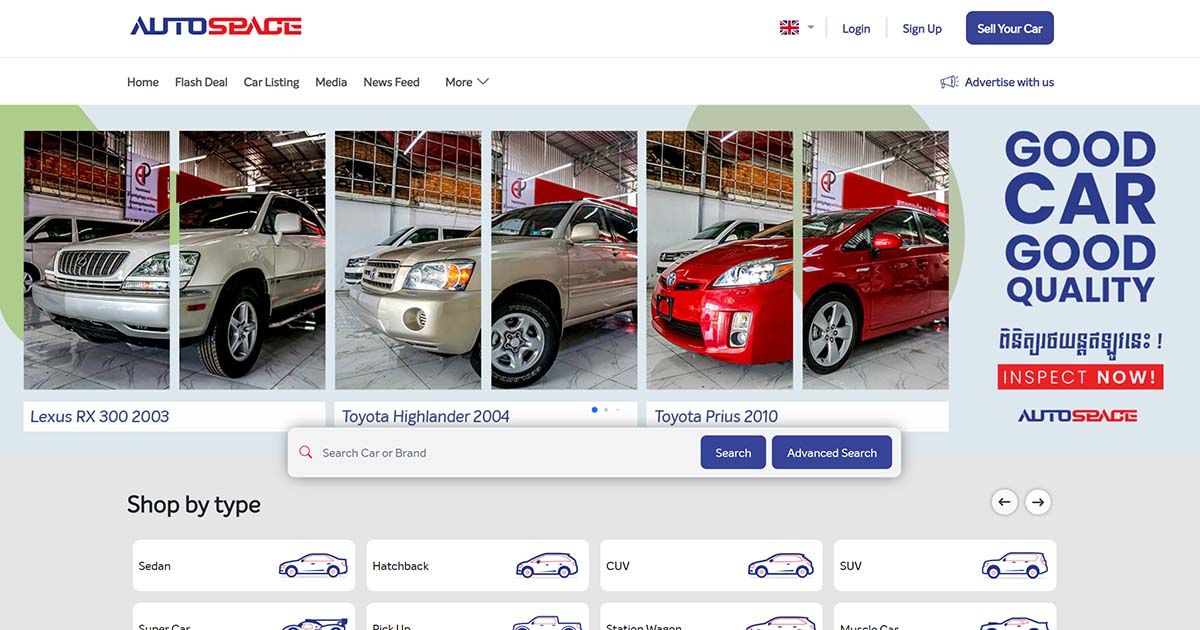Click the CUV car icon
This screenshot has width=1200, height=630.
(x=780, y=565)
